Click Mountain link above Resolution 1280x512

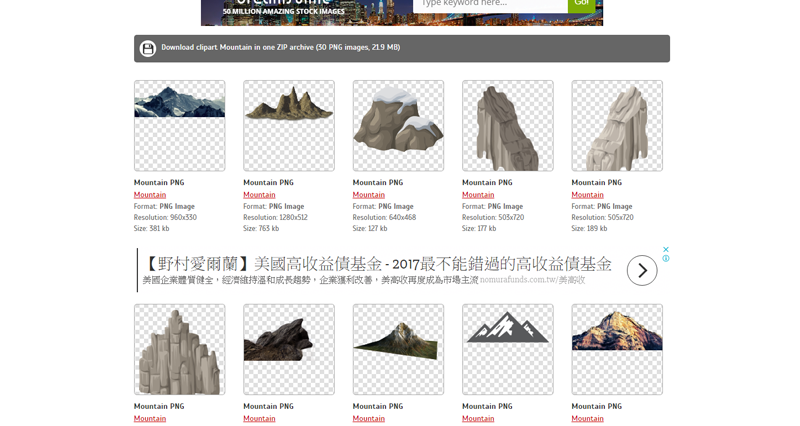point(259,195)
